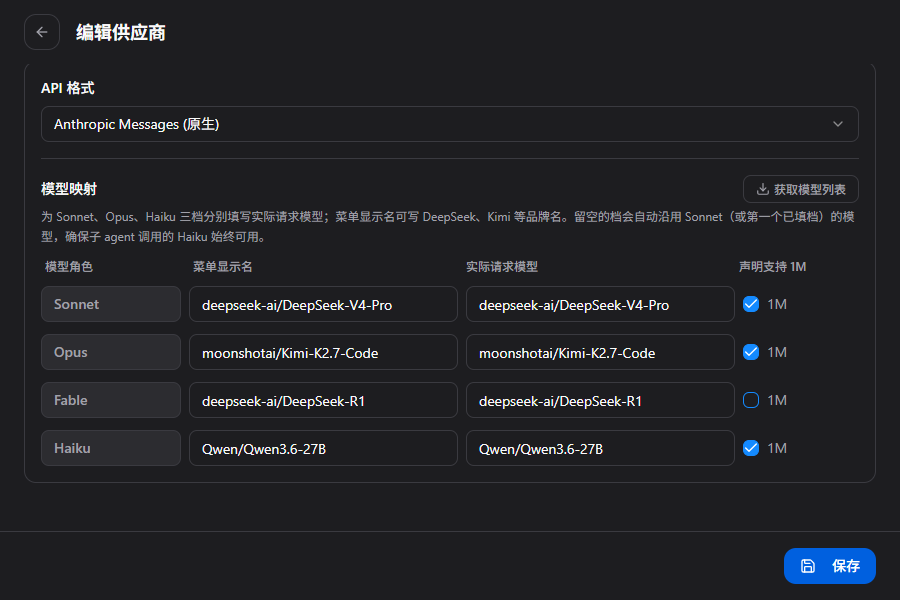Click the API 格式 label
Screen dimensions: 900x600
point(67,88)
